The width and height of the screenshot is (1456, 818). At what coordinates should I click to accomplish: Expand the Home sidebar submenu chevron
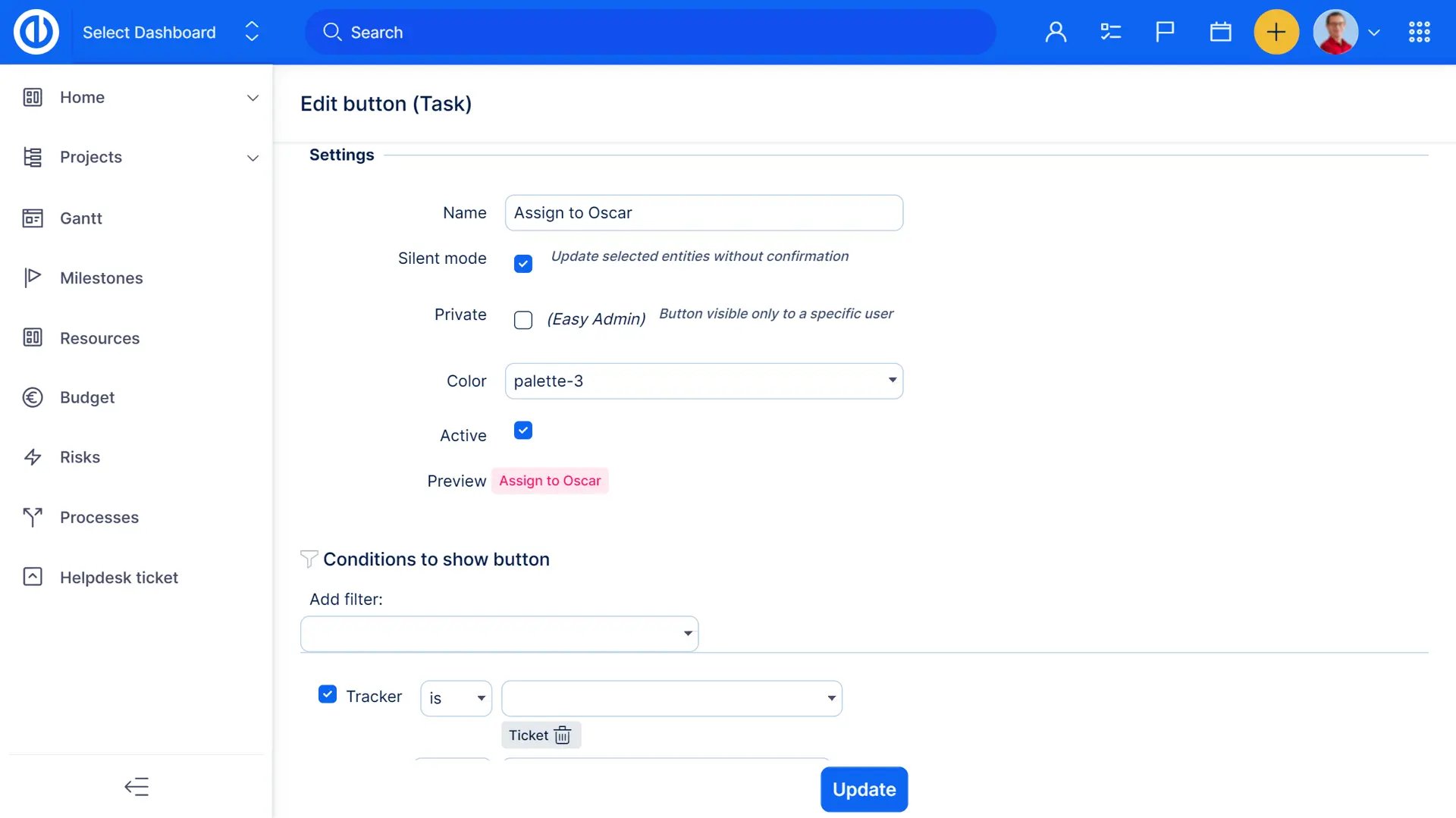253,98
